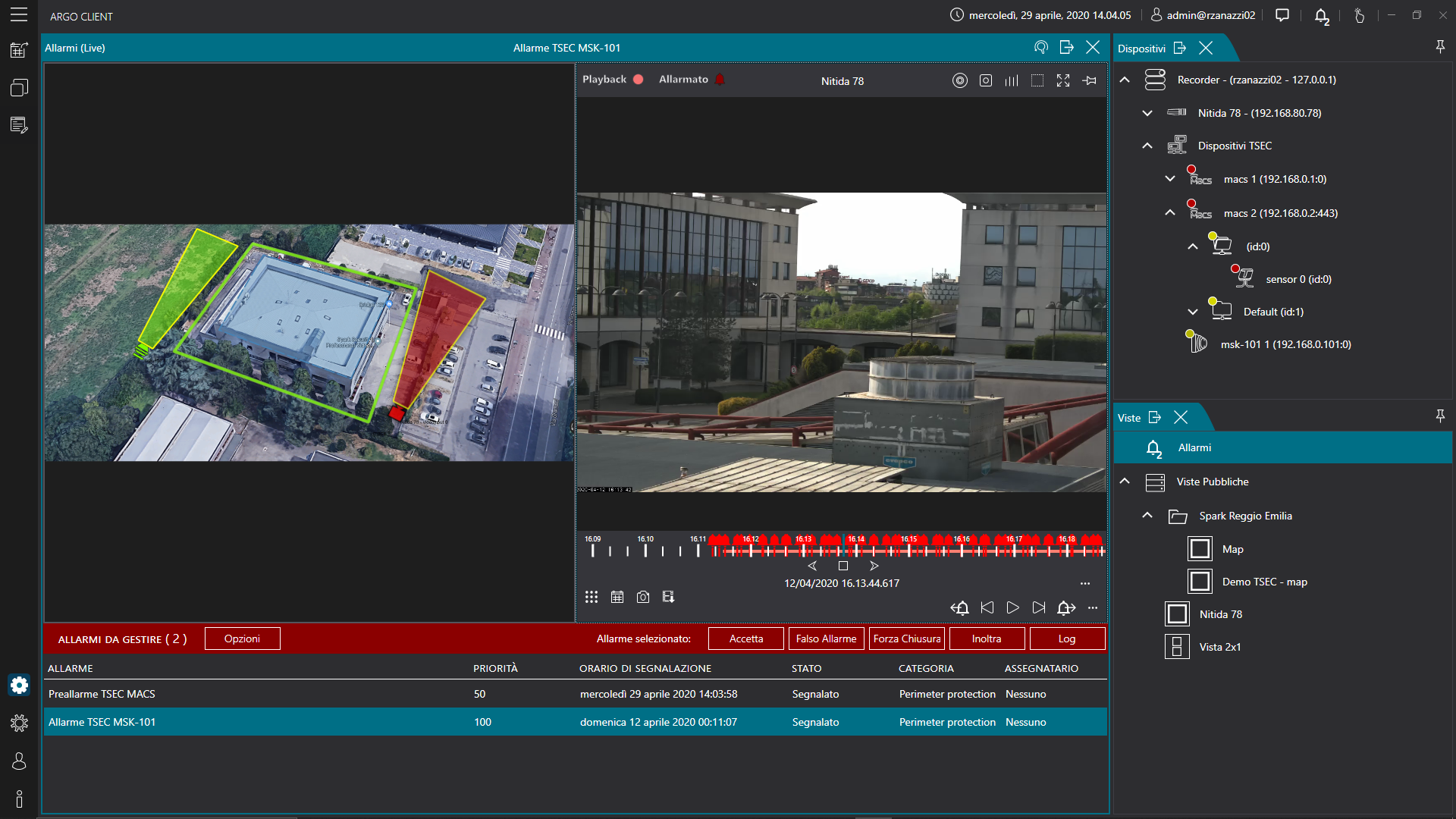Activate the full-screen icon on the video viewer
The width and height of the screenshot is (1456, 819).
click(1063, 80)
